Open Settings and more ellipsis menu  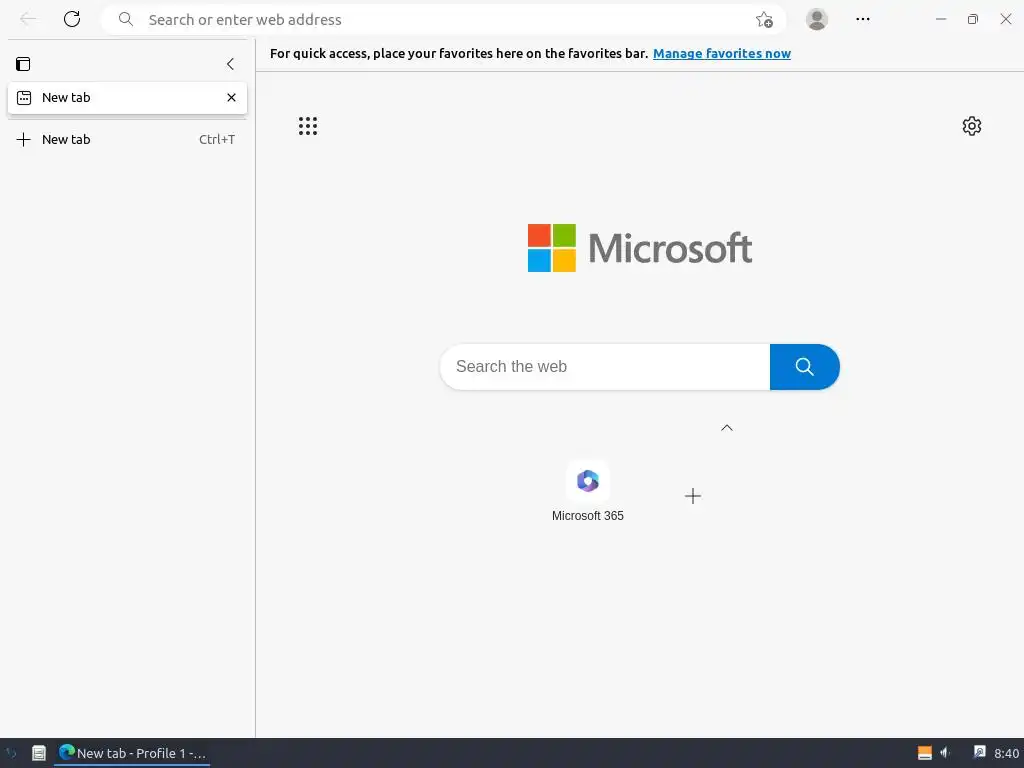tap(863, 19)
